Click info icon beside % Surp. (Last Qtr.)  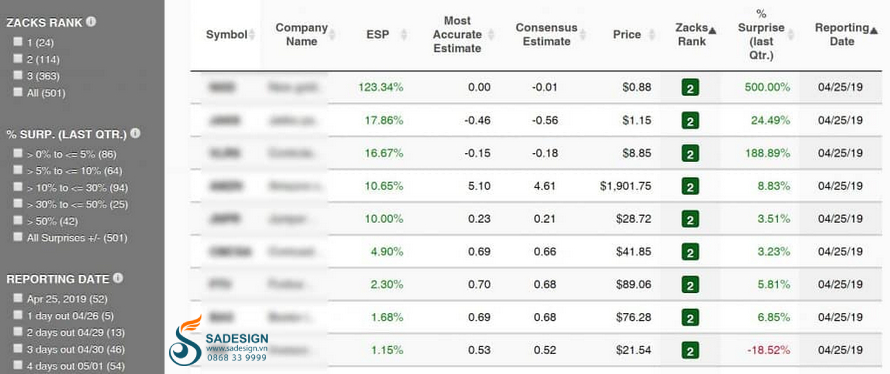[x=135, y=133]
